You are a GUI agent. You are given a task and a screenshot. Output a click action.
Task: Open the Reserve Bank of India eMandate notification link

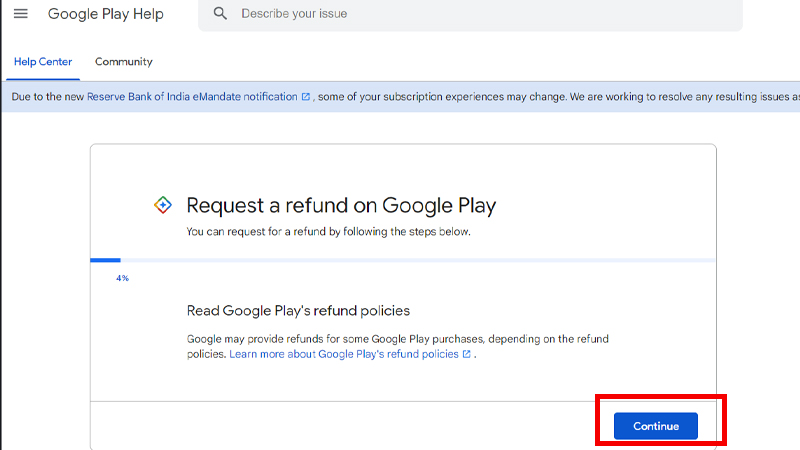(x=192, y=96)
